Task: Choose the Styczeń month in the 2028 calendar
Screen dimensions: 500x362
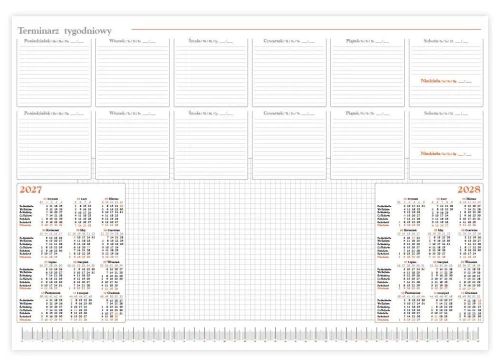Action: click(411, 212)
